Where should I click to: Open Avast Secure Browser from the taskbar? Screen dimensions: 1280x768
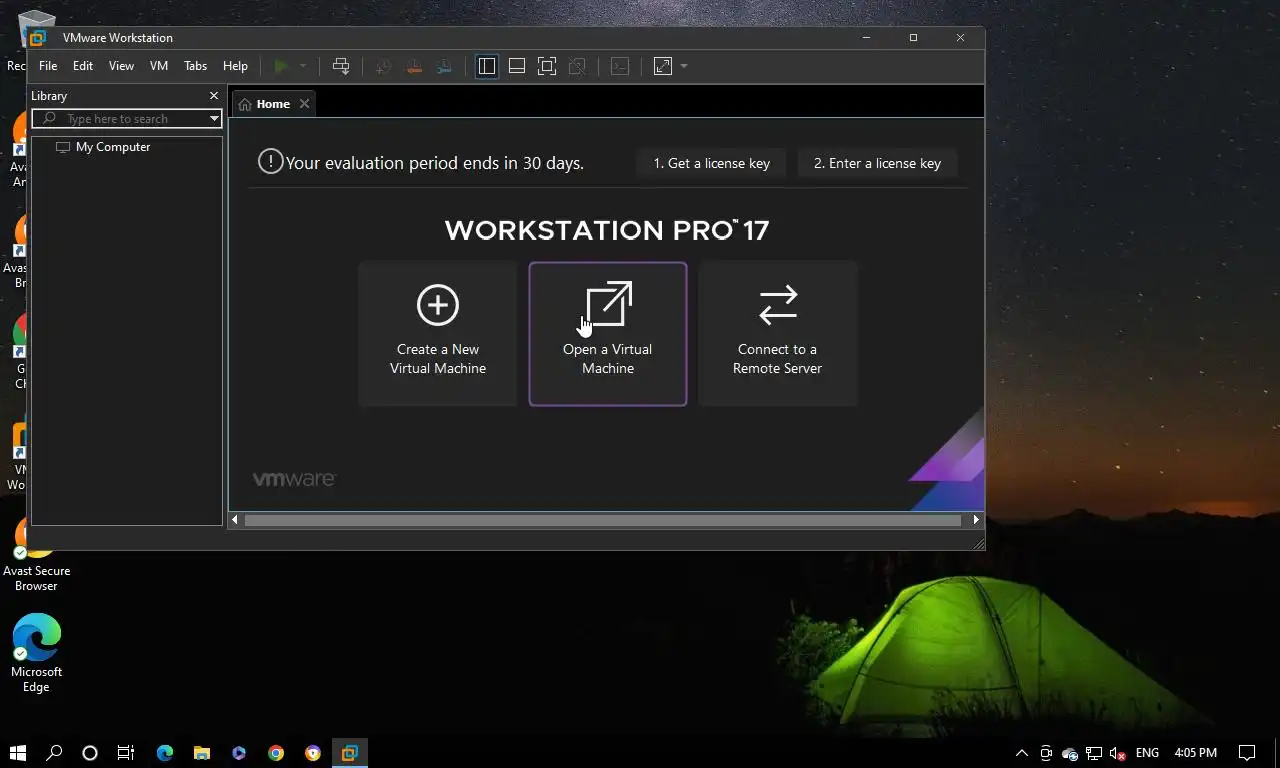[x=313, y=753]
